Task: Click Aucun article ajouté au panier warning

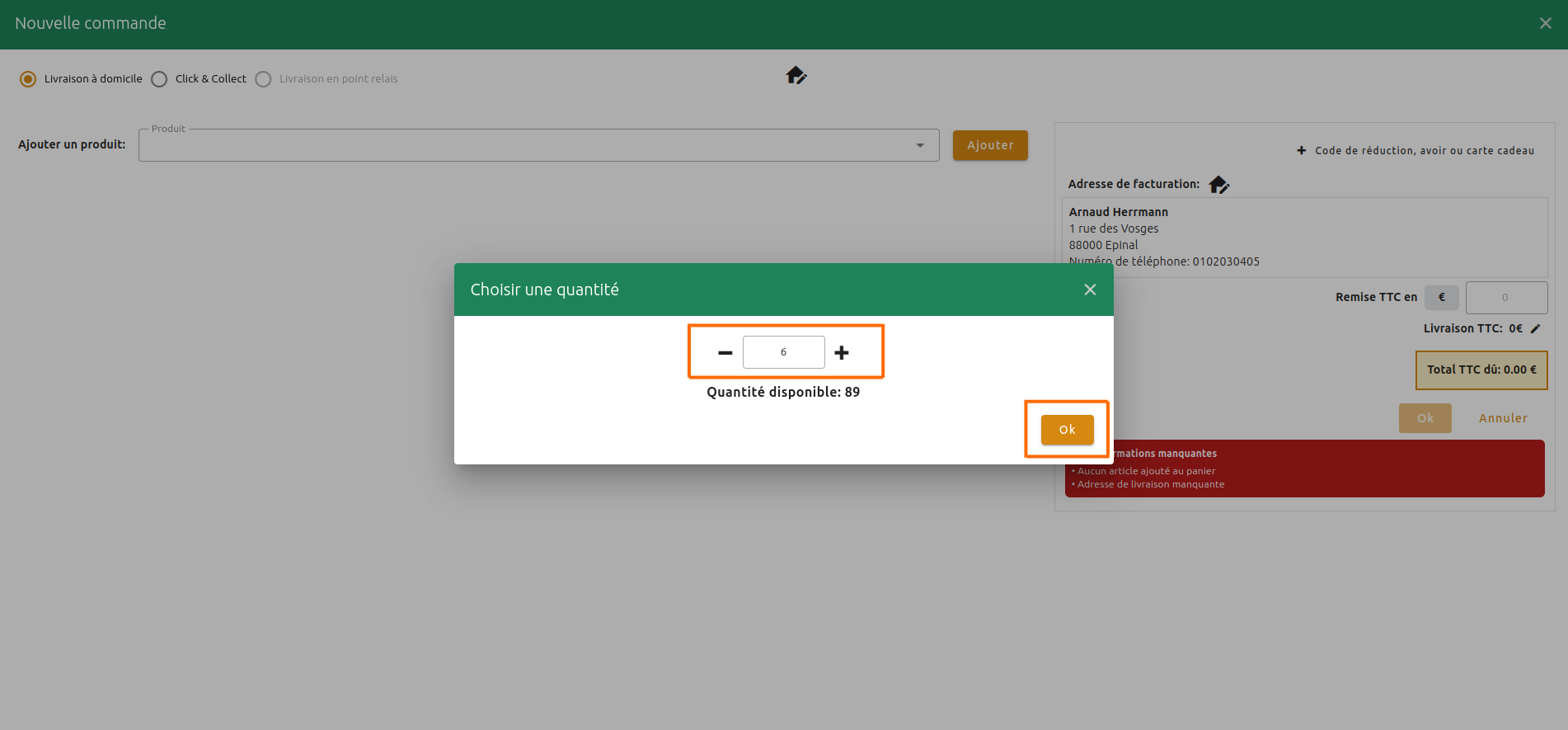Action: [1146, 471]
